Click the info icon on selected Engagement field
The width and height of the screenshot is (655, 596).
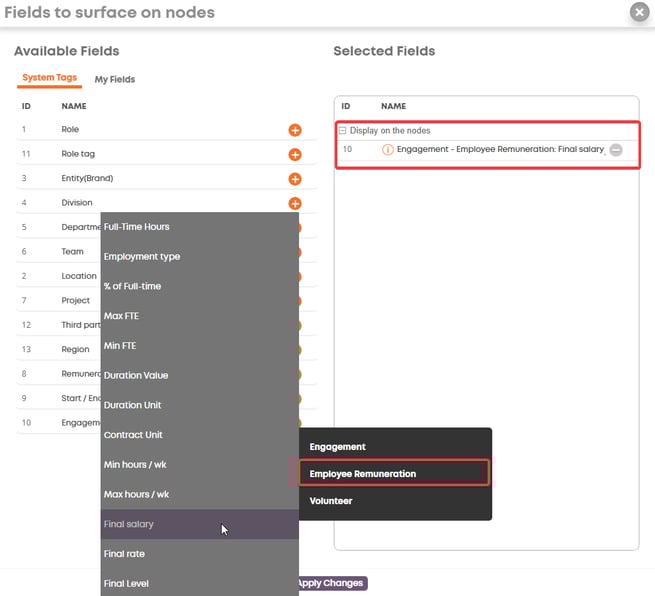[387, 150]
